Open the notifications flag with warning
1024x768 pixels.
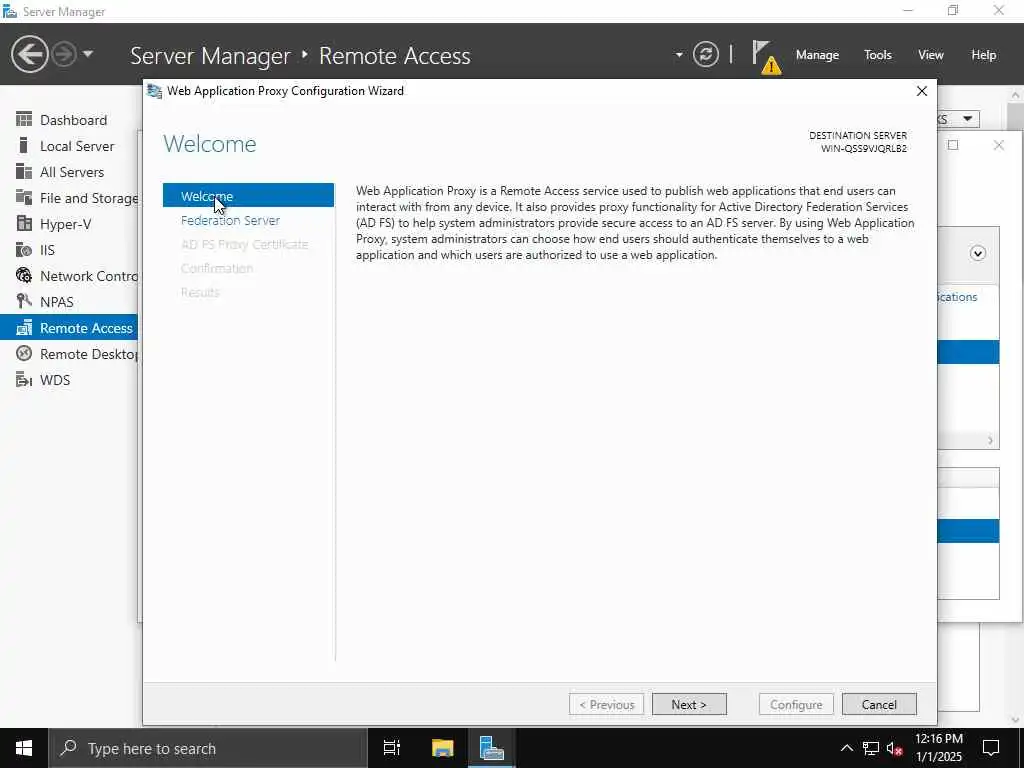coord(765,57)
